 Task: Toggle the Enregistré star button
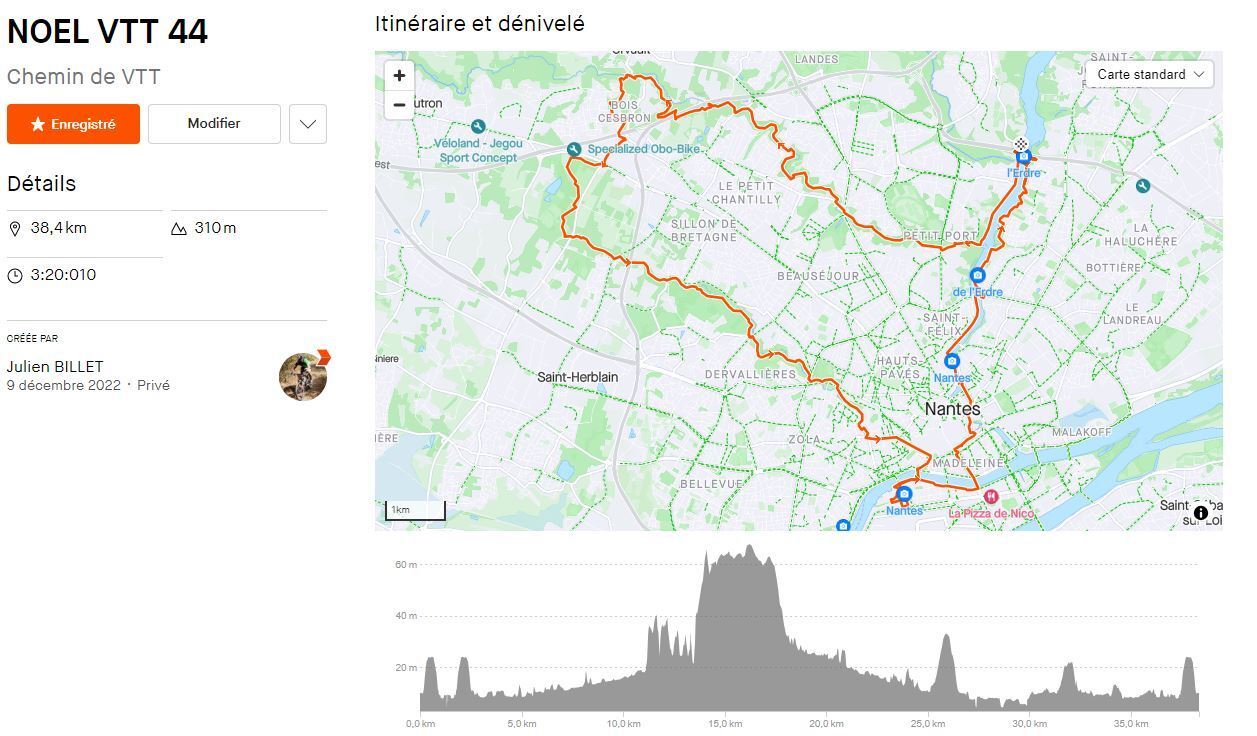coord(73,124)
